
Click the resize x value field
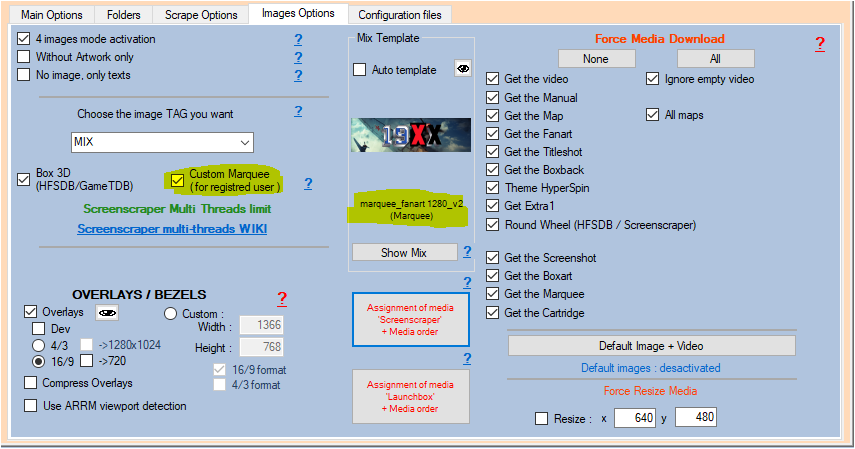click(x=634, y=417)
